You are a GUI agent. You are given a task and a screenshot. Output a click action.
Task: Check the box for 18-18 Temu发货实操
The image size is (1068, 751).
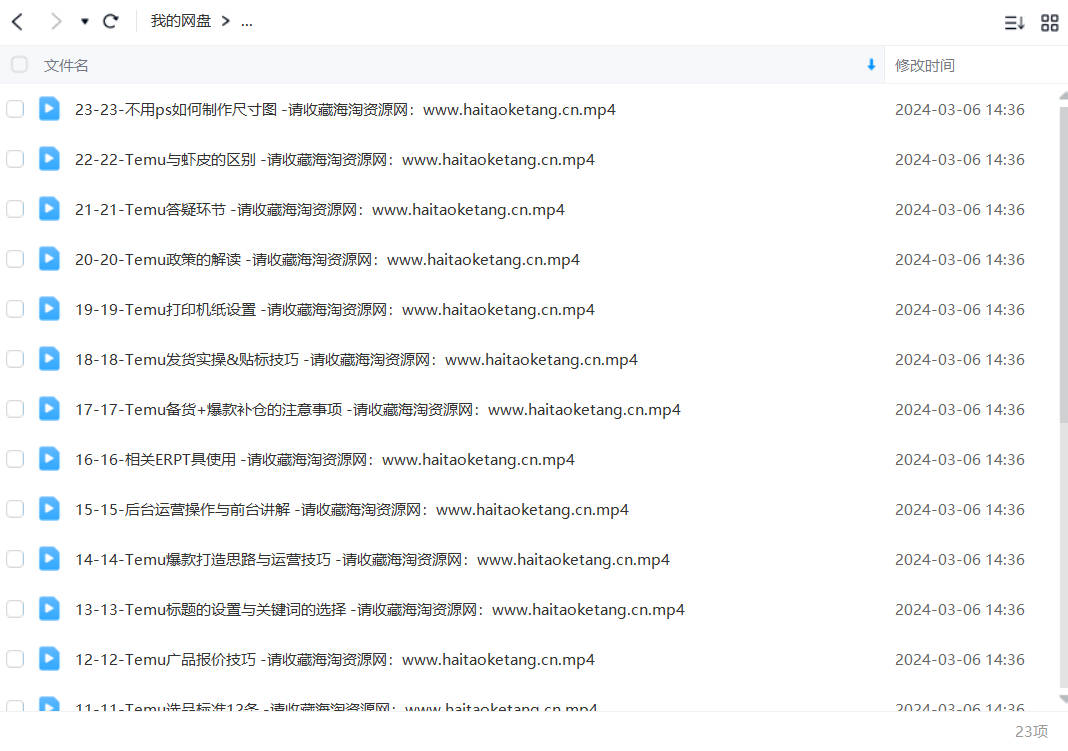tap(15, 359)
